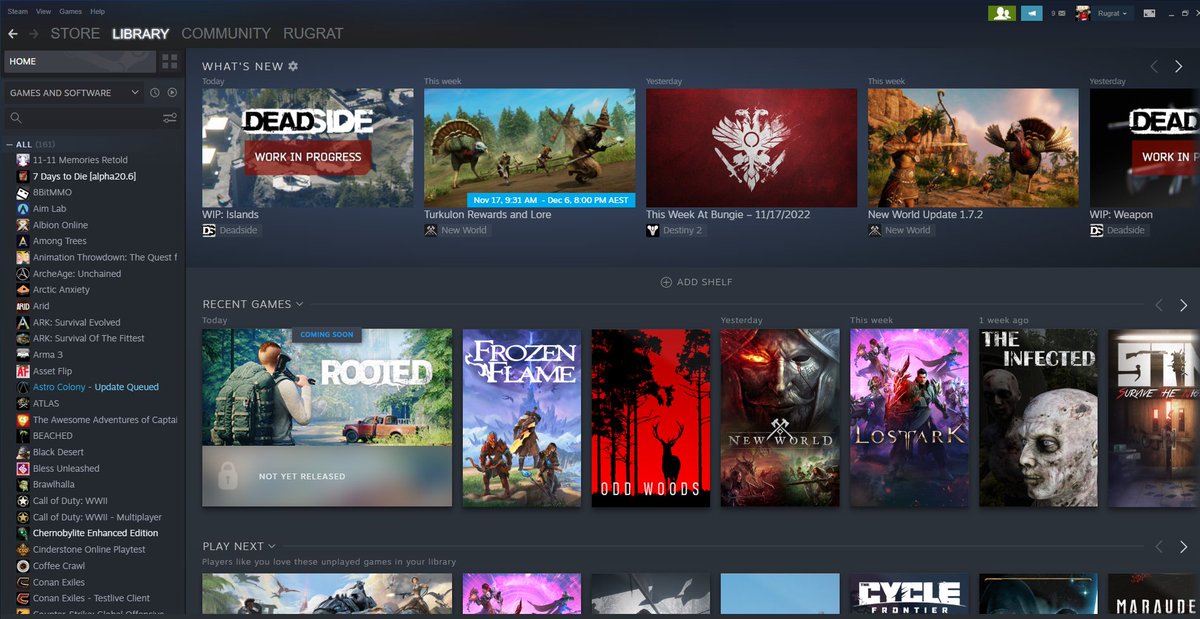Click the Aim Lab icon in list

[23, 209]
